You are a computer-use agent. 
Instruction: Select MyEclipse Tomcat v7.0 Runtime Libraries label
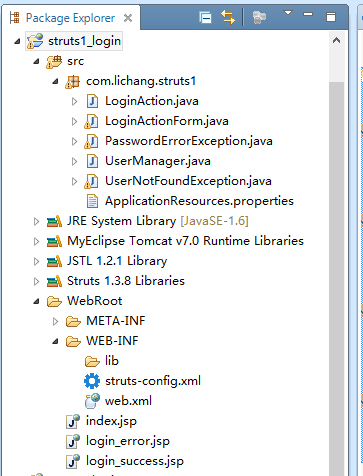pyautogui.click(x=185, y=241)
